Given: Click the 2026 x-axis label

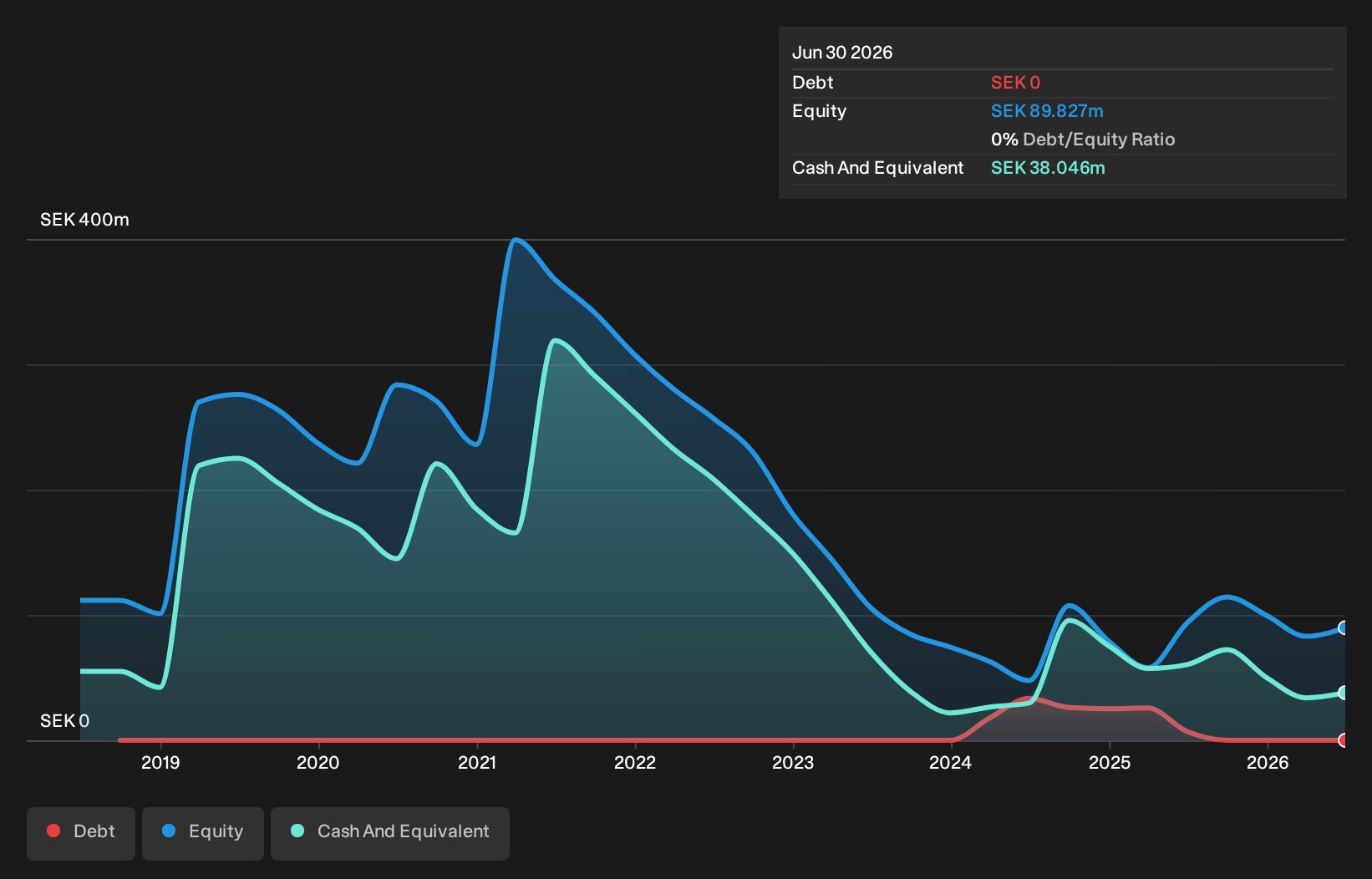Looking at the screenshot, I should (x=1268, y=762).
